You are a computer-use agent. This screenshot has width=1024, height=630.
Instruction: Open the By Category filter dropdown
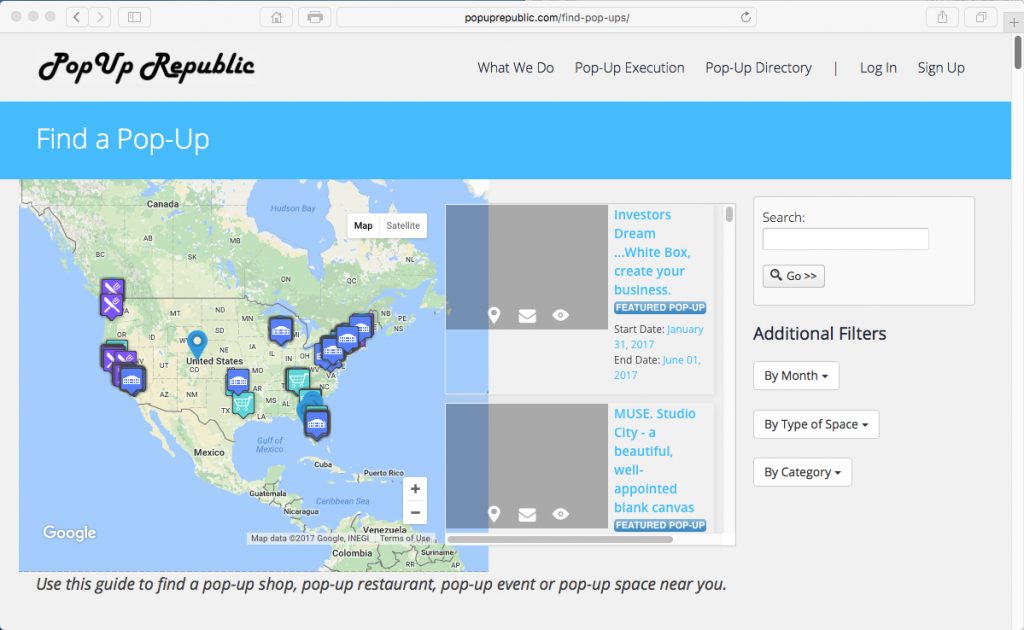point(802,471)
